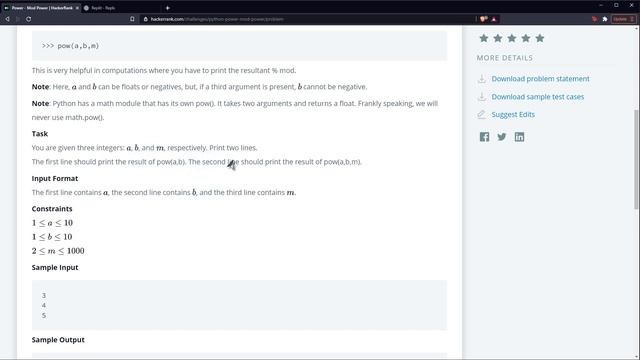The image size is (640, 360).
Task: Open the Brave Shields icon
Action: [x=484, y=19]
